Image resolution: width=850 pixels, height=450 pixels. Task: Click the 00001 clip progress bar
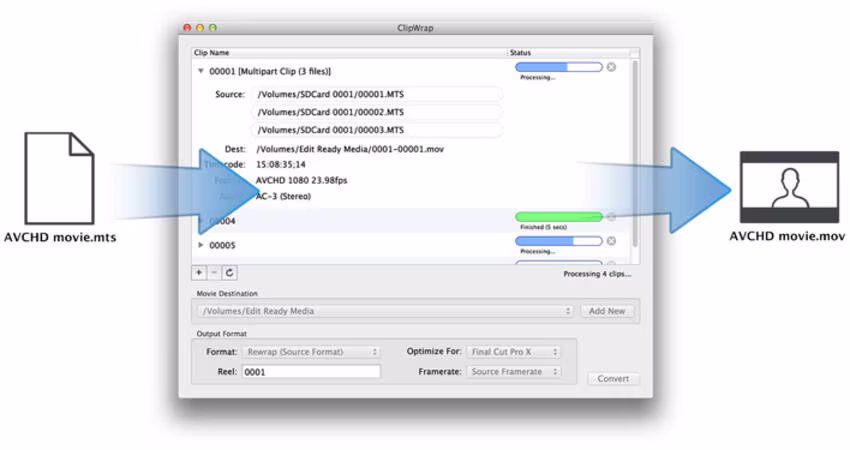[x=559, y=67]
